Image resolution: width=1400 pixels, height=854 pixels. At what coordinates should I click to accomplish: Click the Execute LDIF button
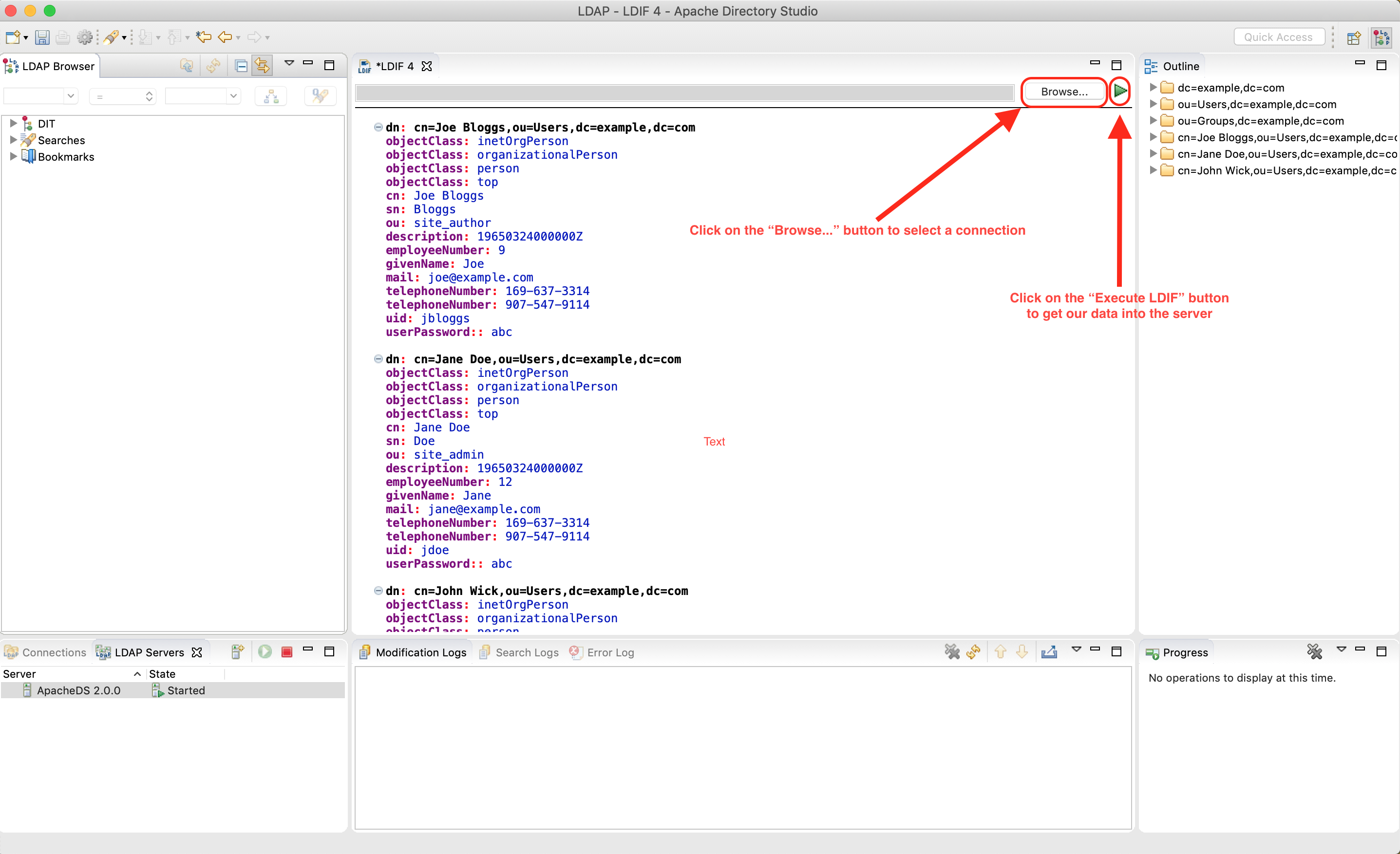tap(1120, 90)
